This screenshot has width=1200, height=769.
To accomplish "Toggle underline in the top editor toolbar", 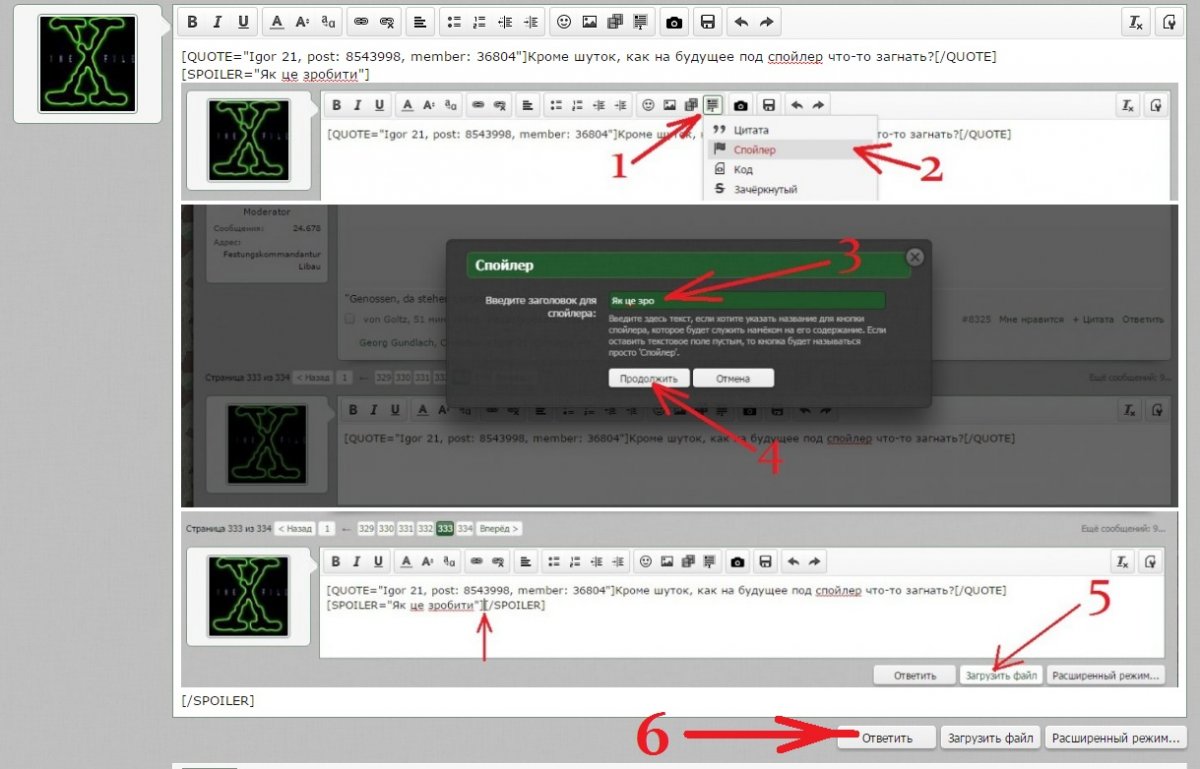I will [243, 21].
